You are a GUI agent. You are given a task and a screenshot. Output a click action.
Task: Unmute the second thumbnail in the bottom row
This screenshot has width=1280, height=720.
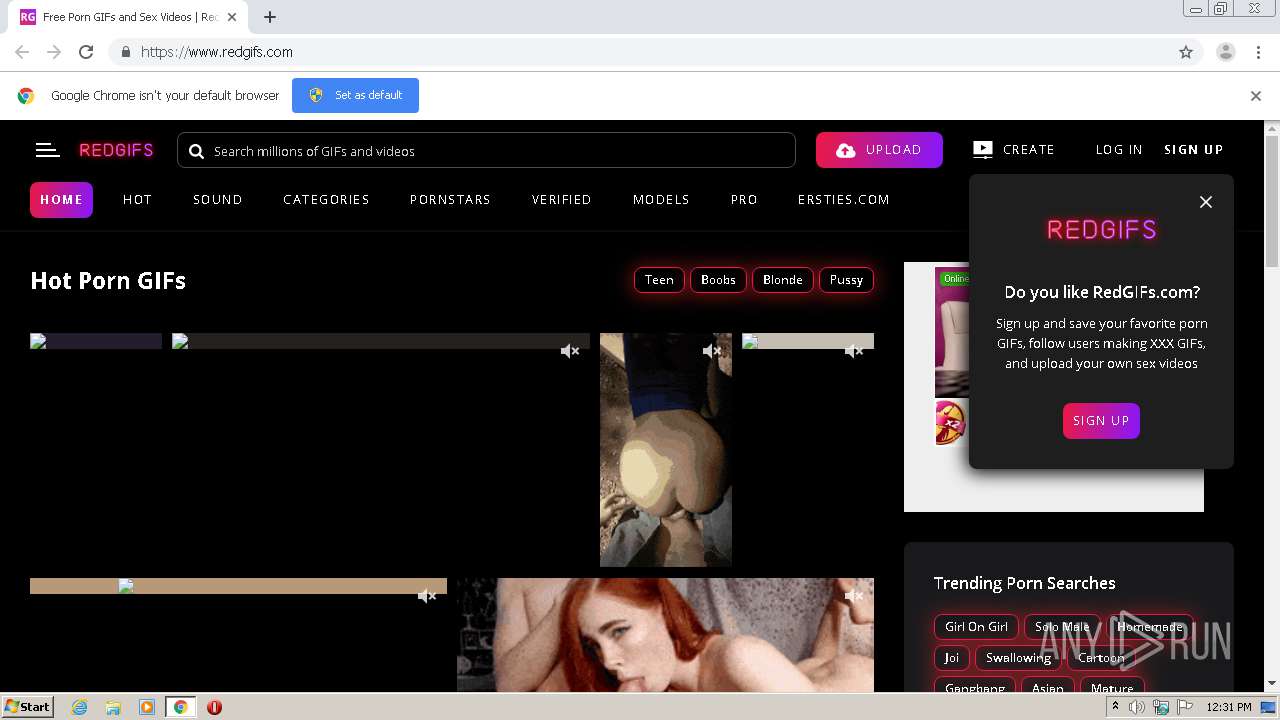click(x=854, y=596)
